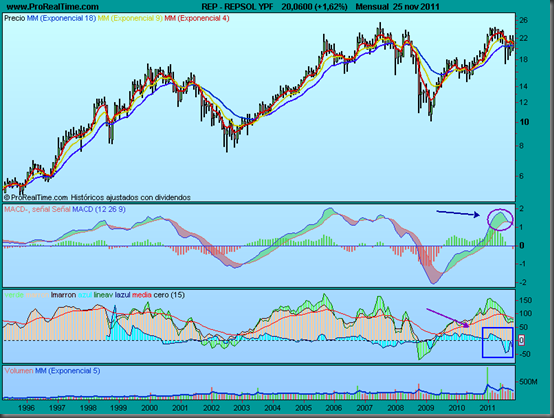Select the verde legend label
Viewport: 554px width, 418px height.
pyautogui.click(x=14, y=295)
